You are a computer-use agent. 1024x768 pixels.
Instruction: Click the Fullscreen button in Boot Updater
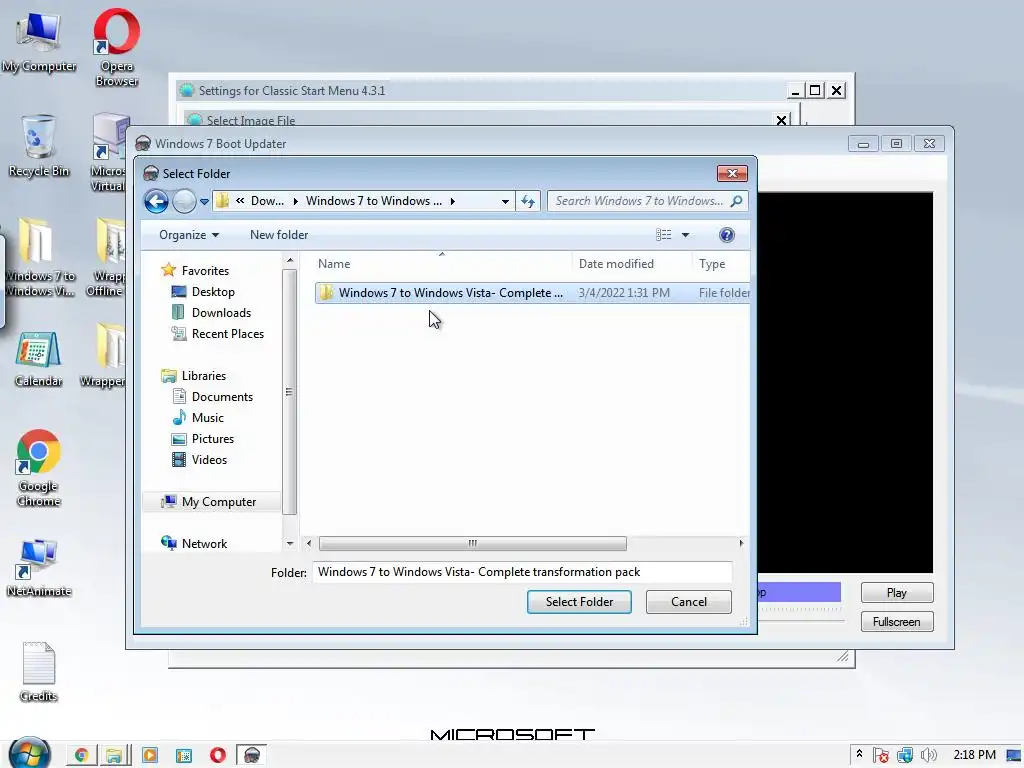coord(897,622)
